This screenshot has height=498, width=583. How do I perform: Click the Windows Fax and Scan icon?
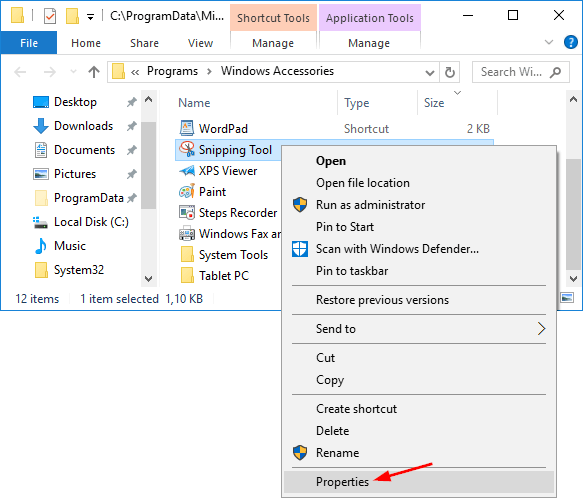click(187, 234)
